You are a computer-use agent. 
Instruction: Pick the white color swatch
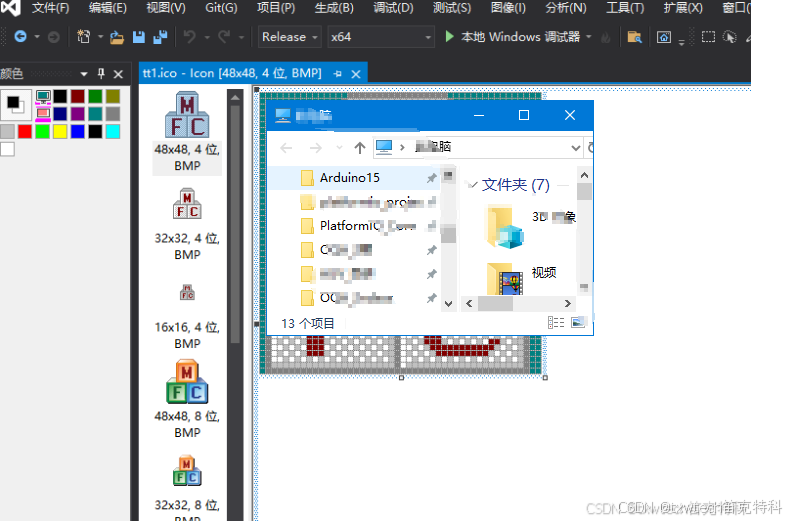[x=8, y=149]
